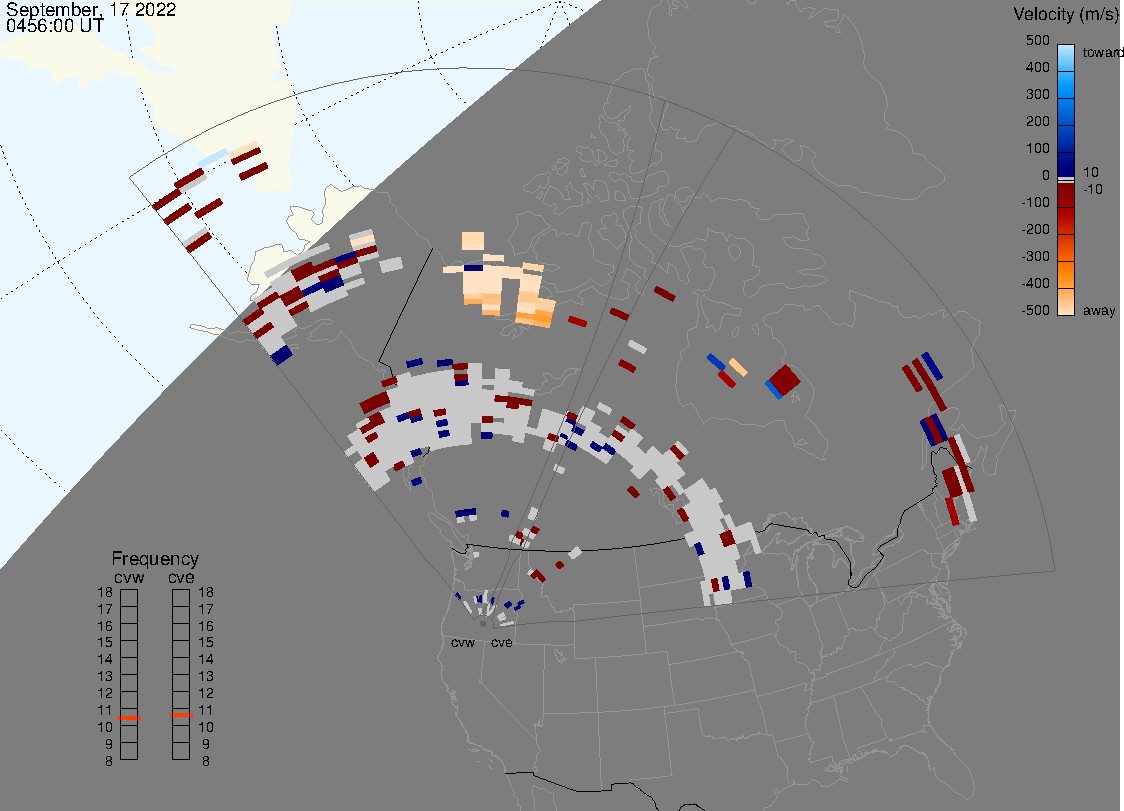Click the "500" value on velocity scale

1038,40
